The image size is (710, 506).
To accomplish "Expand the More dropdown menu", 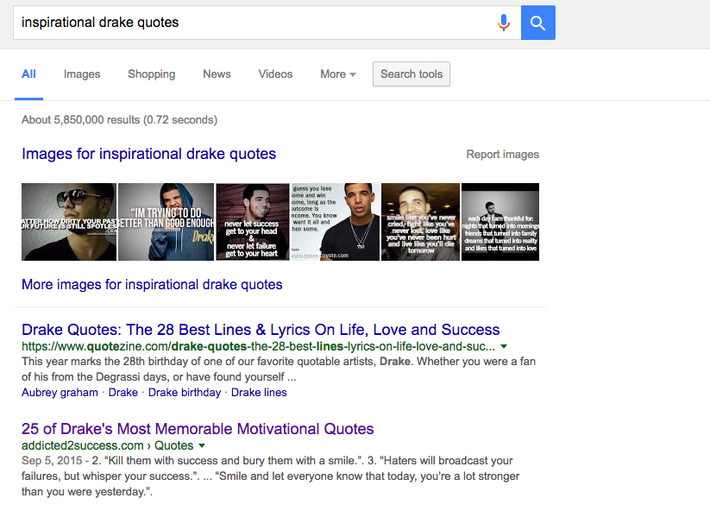I will [338, 74].
